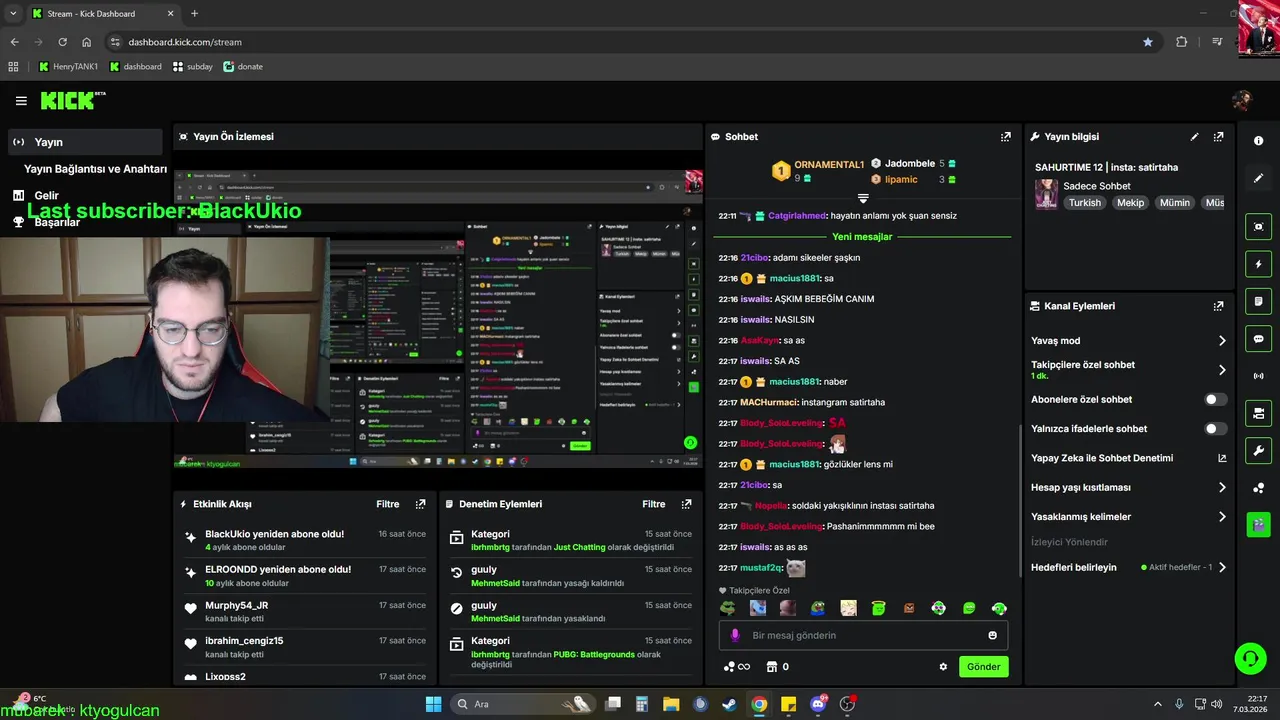Toggle the wrench stream info icon in sidebar
This screenshot has width=1280, height=720.
tap(1258, 451)
